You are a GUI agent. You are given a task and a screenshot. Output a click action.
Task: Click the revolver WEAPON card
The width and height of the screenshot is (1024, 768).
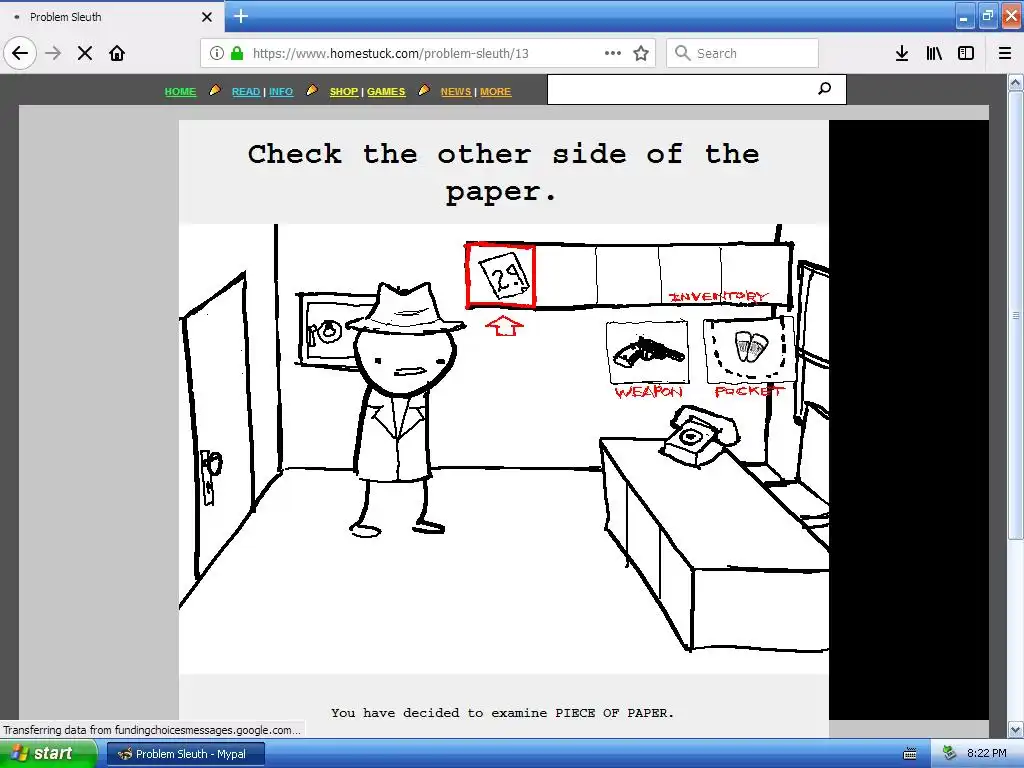pos(647,353)
